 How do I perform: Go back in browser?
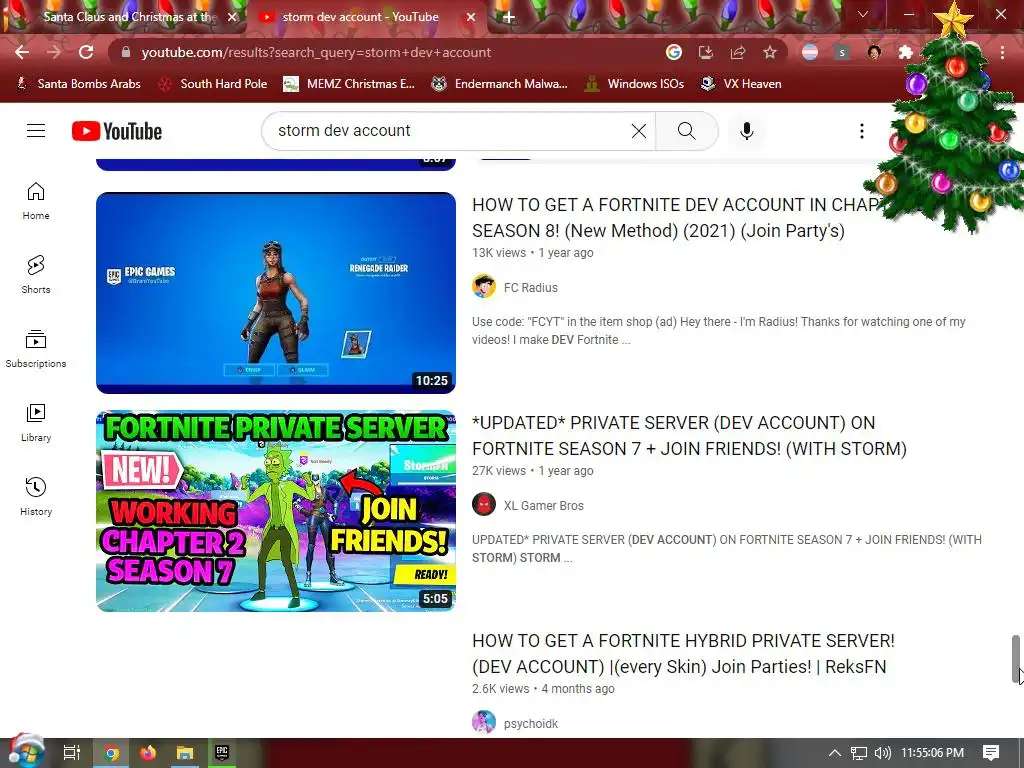coord(22,52)
